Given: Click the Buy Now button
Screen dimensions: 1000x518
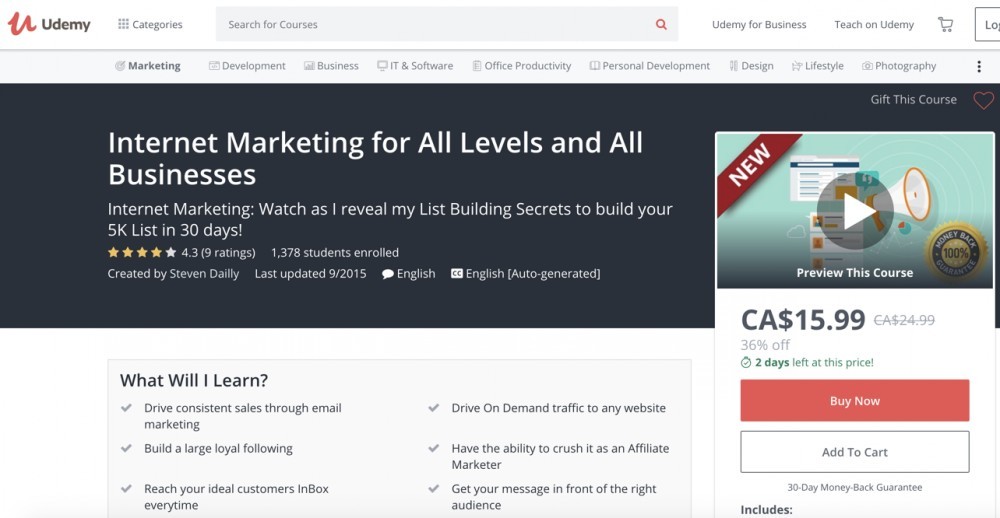Looking at the screenshot, I should click(x=855, y=401).
